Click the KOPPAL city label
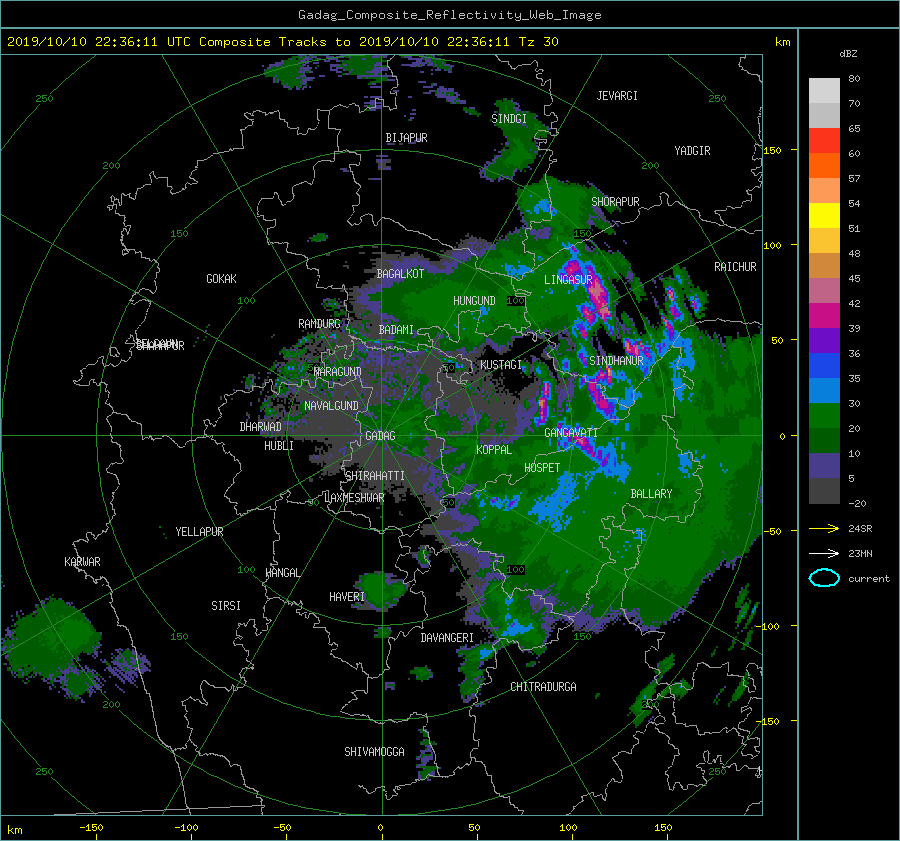Image resolution: width=900 pixels, height=841 pixels. click(x=494, y=450)
